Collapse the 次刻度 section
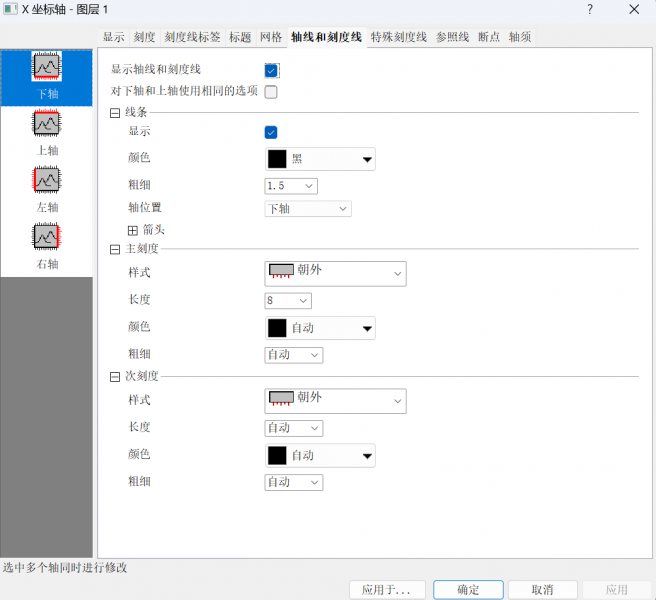 [x=115, y=377]
